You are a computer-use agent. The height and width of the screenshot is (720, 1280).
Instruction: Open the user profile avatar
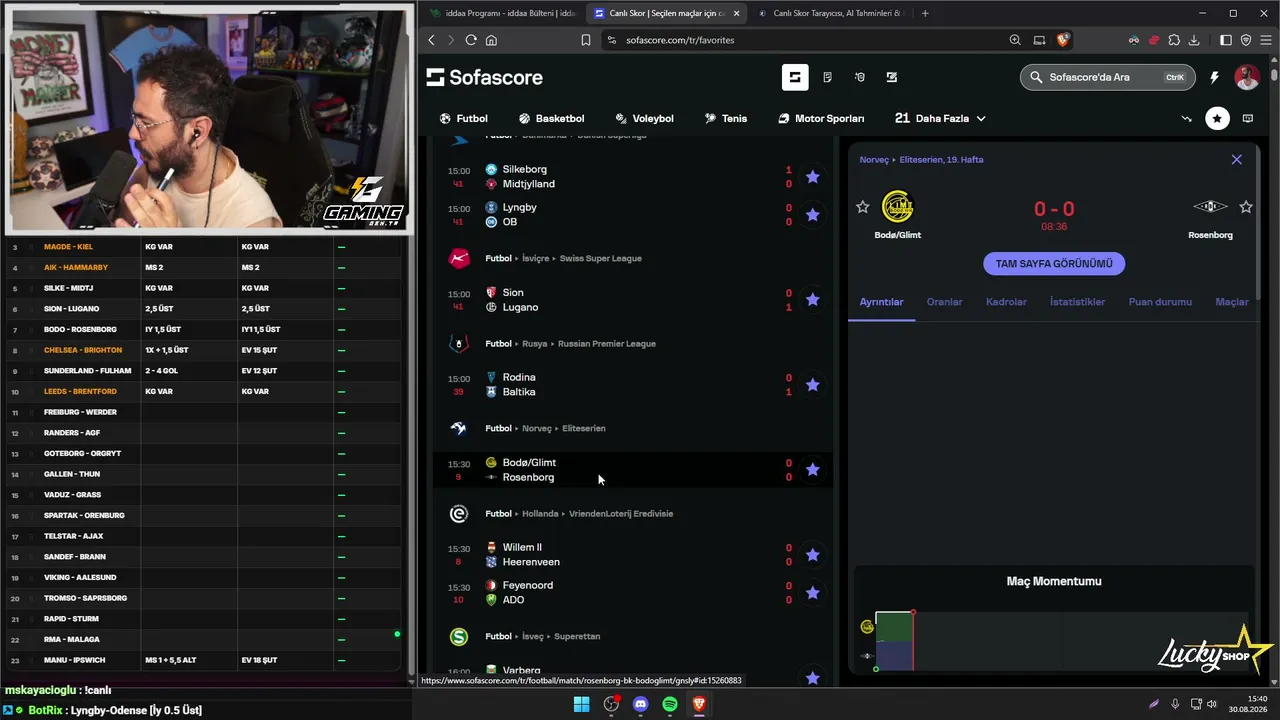(x=1247, y=77)
